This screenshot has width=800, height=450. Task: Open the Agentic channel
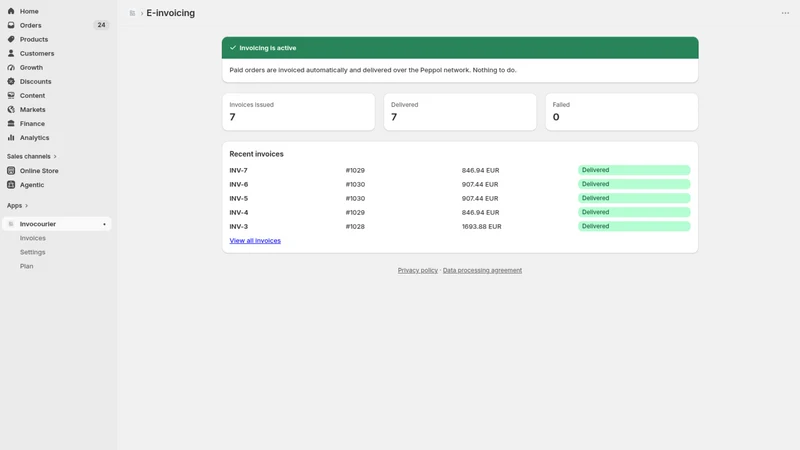tap(32, 185)
